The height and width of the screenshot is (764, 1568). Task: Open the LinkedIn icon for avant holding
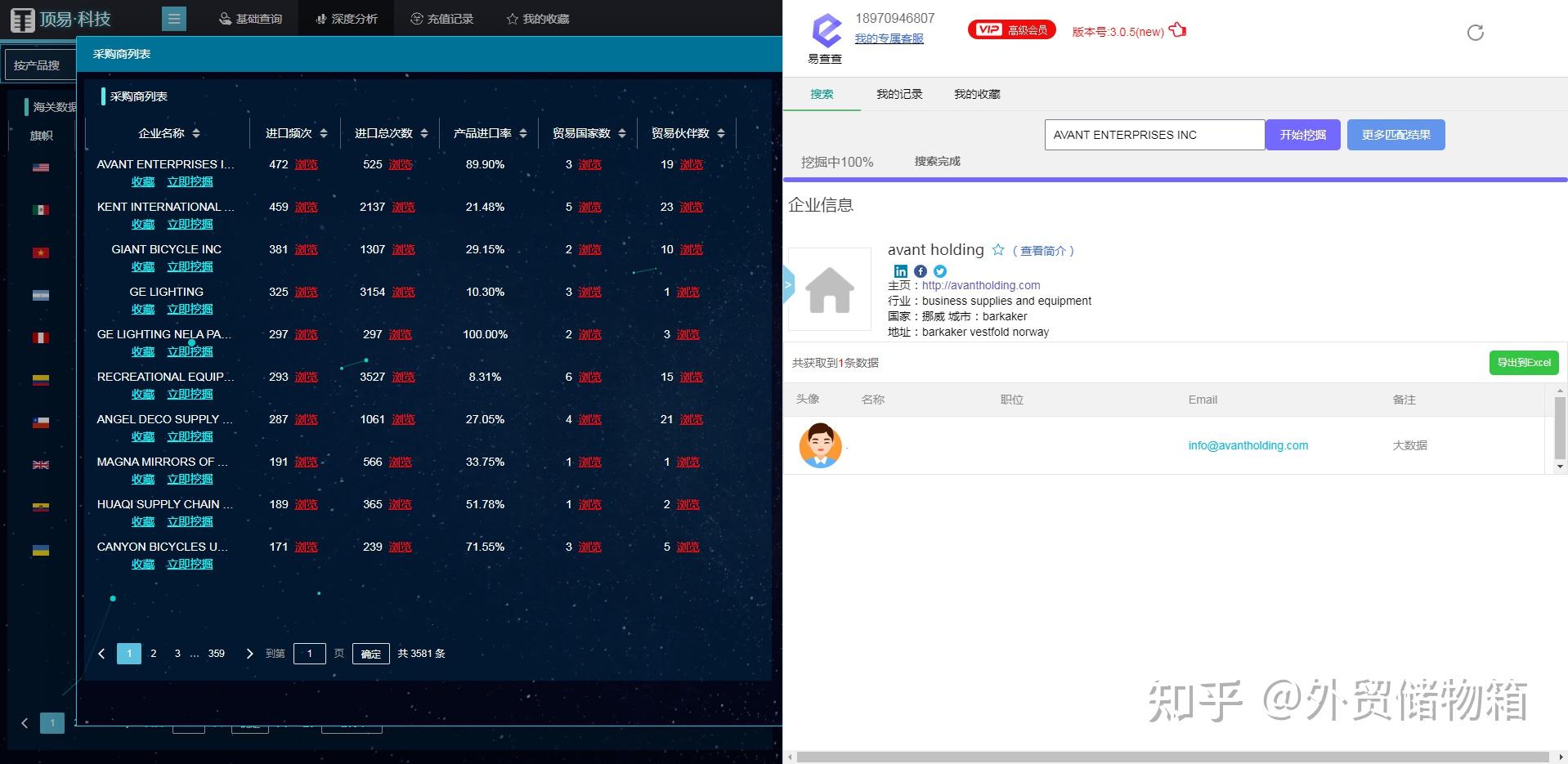point(900,271)
